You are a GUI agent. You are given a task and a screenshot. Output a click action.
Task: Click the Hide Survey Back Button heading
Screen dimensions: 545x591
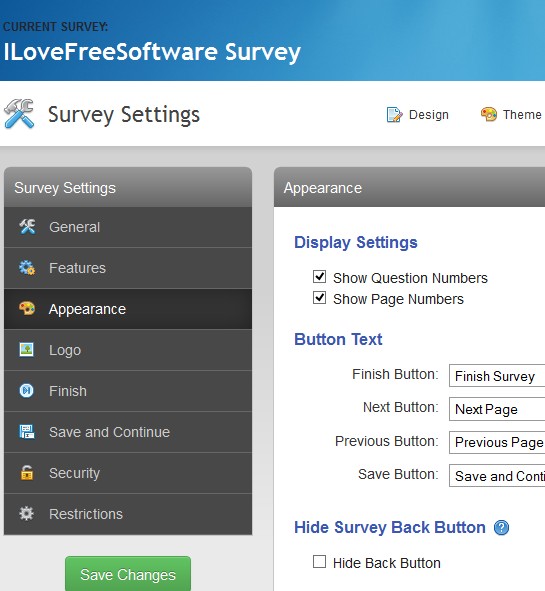point(390,527)
